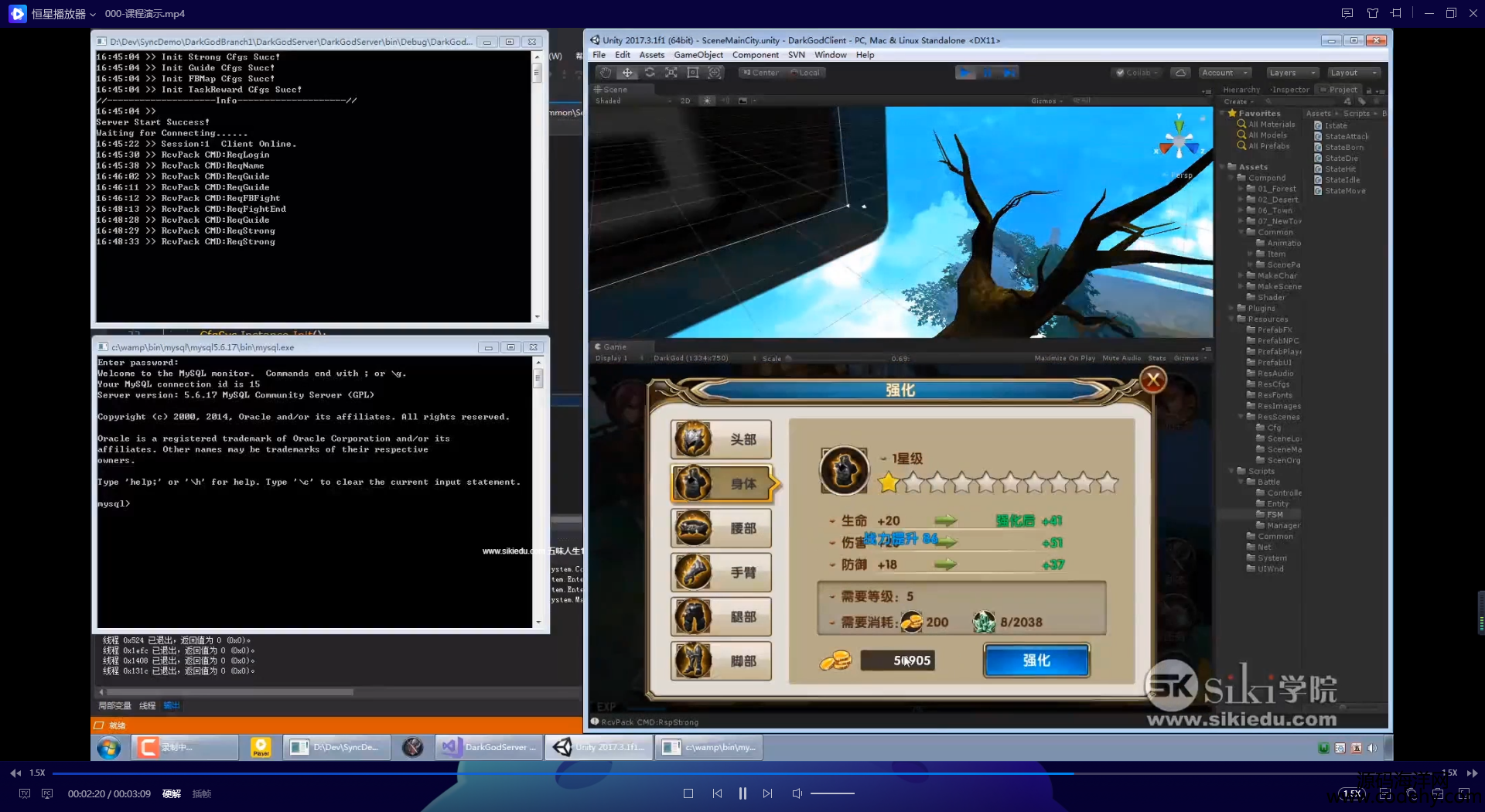Click the Unity Play button
The height and width of the screenshot is (812, 1485).
point(964,73)
